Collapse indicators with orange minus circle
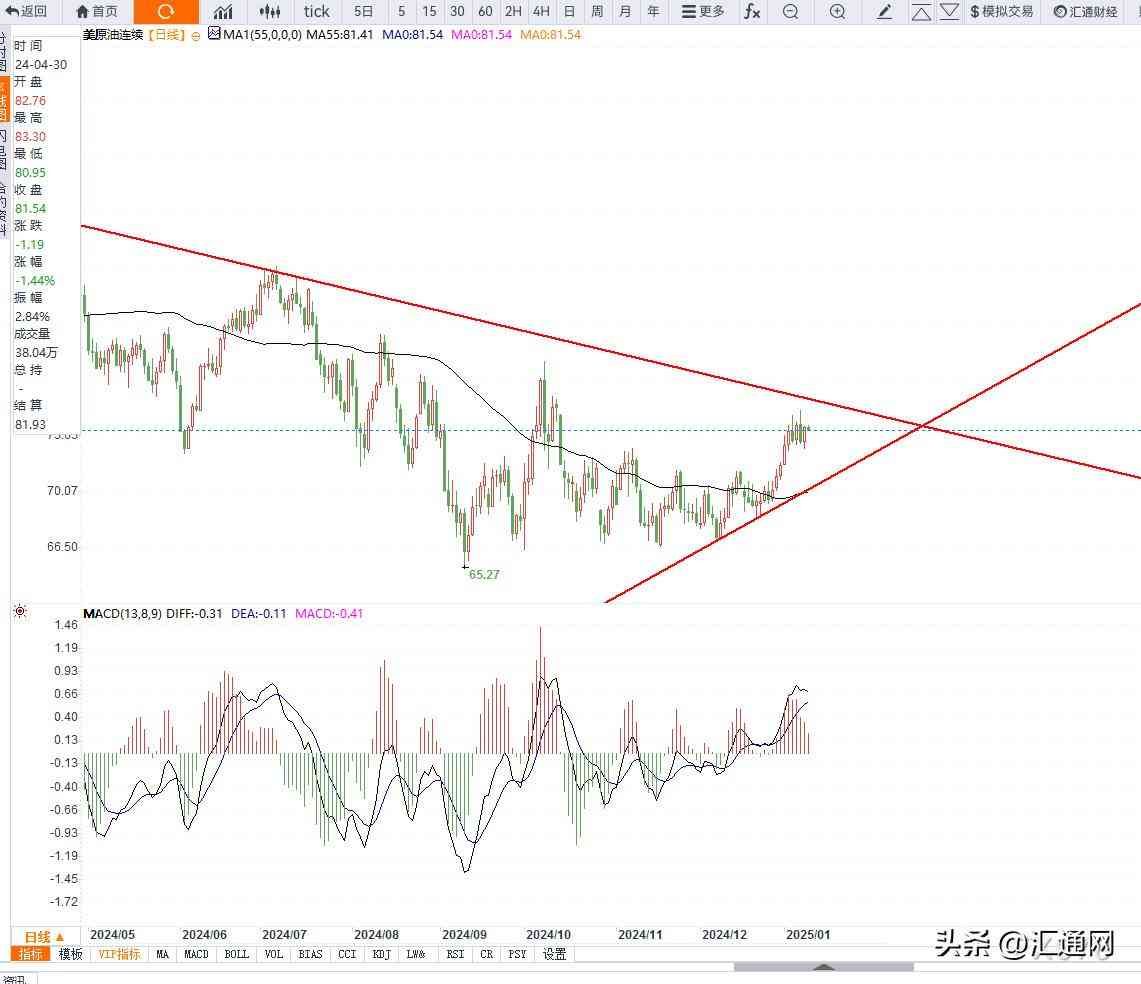 click(x=195, y=35)
